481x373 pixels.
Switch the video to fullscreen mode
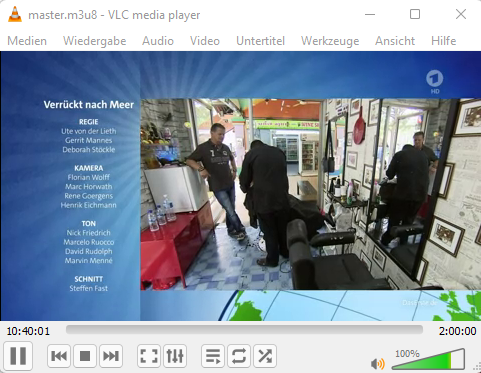coord(149,356)
